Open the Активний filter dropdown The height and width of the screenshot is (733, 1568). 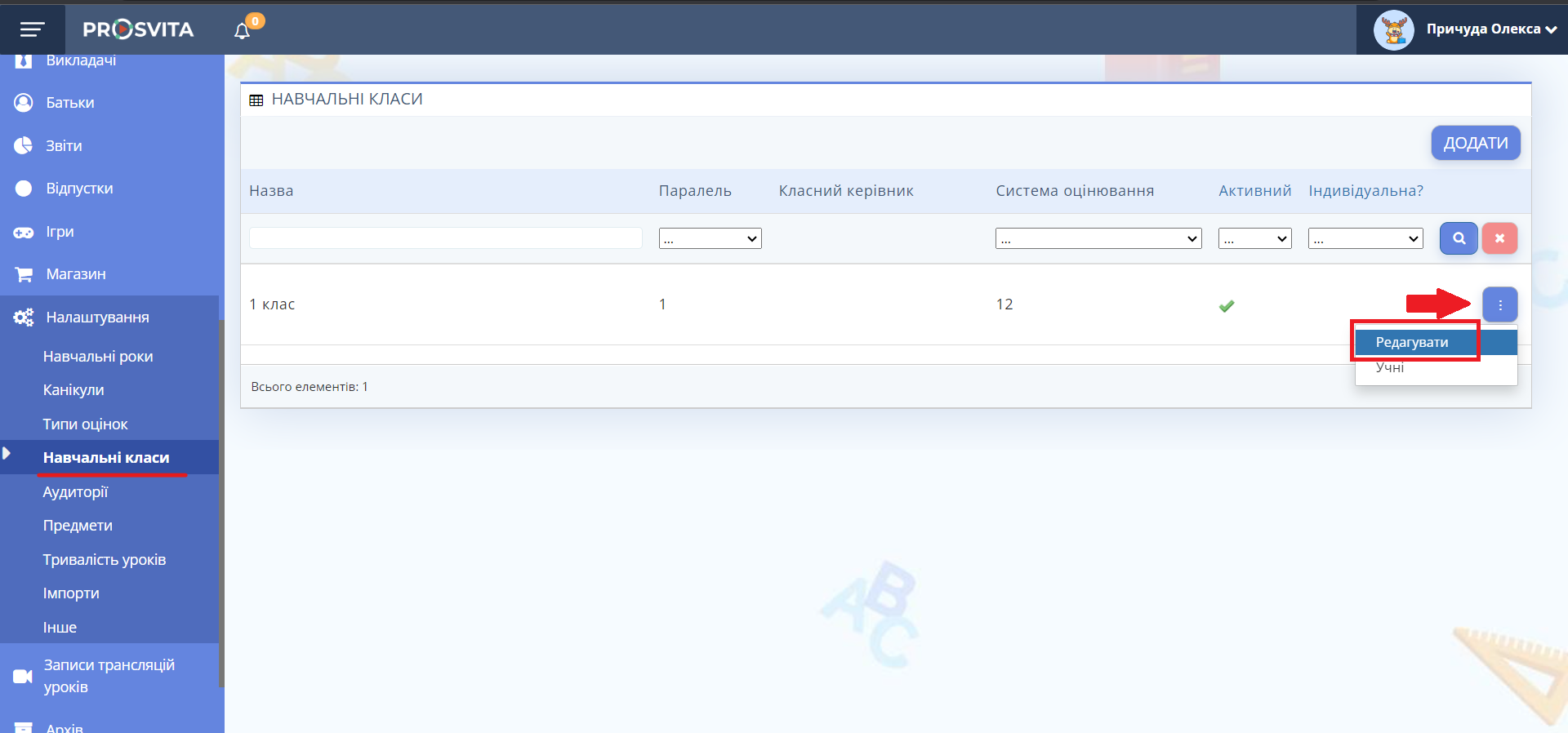(x=1254, y=238)
